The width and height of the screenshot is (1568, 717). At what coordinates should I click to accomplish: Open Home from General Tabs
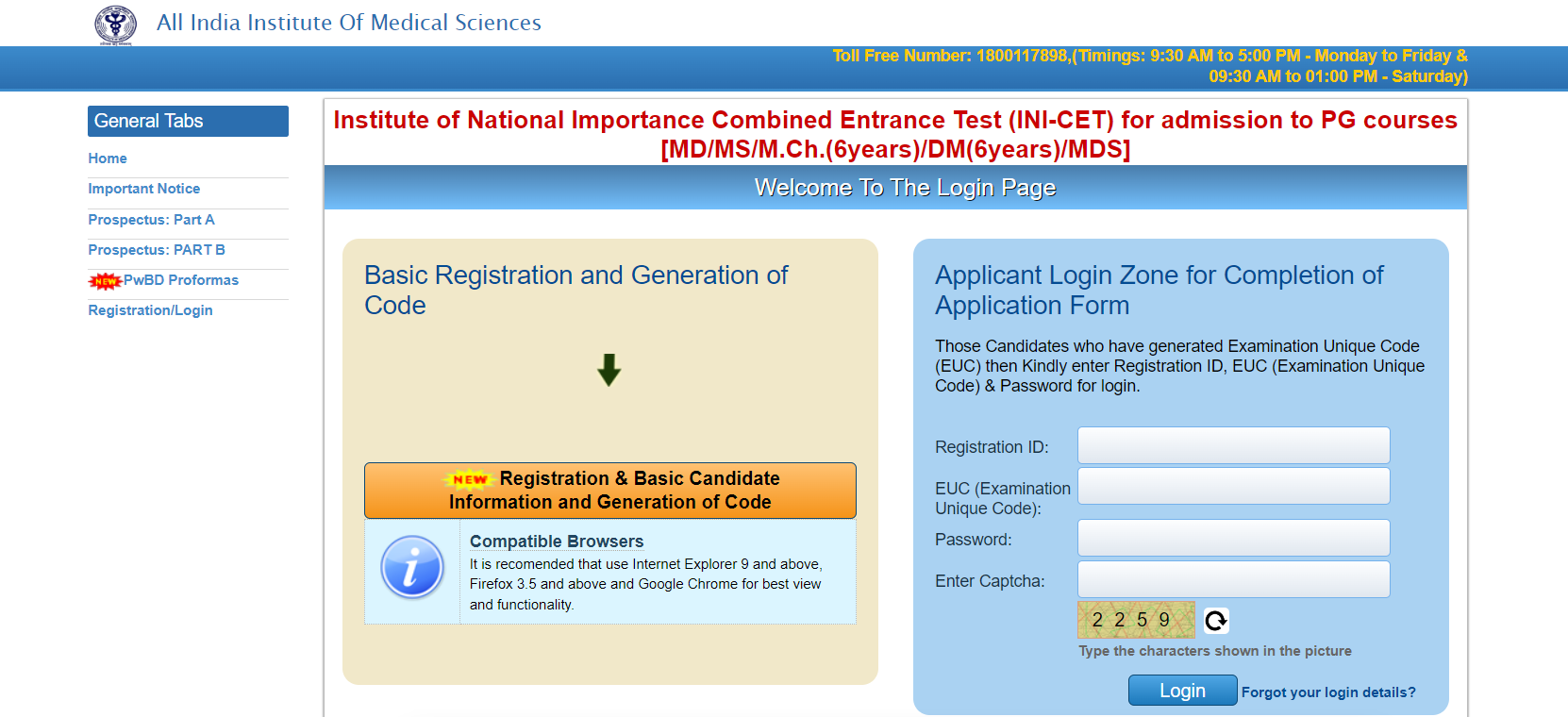tap(108, 158)
